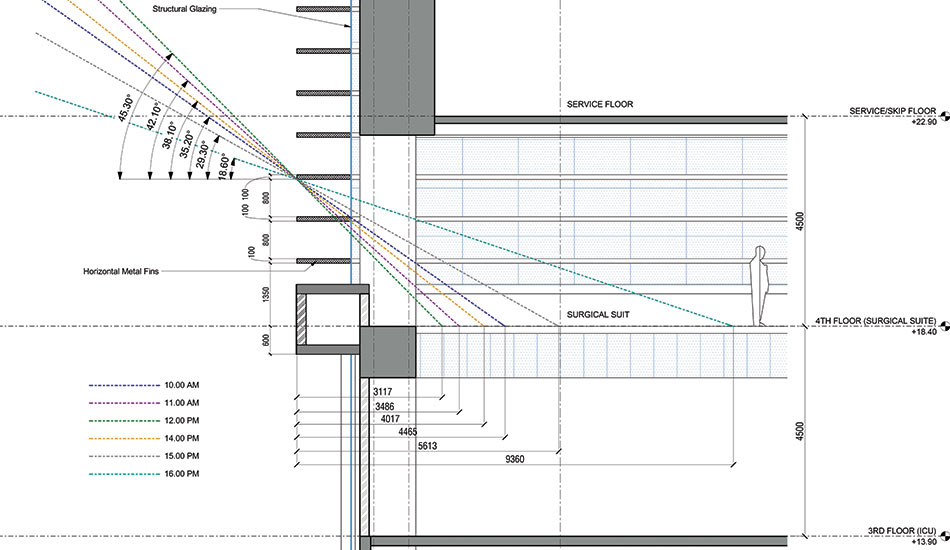Screen dimensions: 950x550
Task: Click the Horizontal Metal Fins annotation label
Action: (127, 271)
